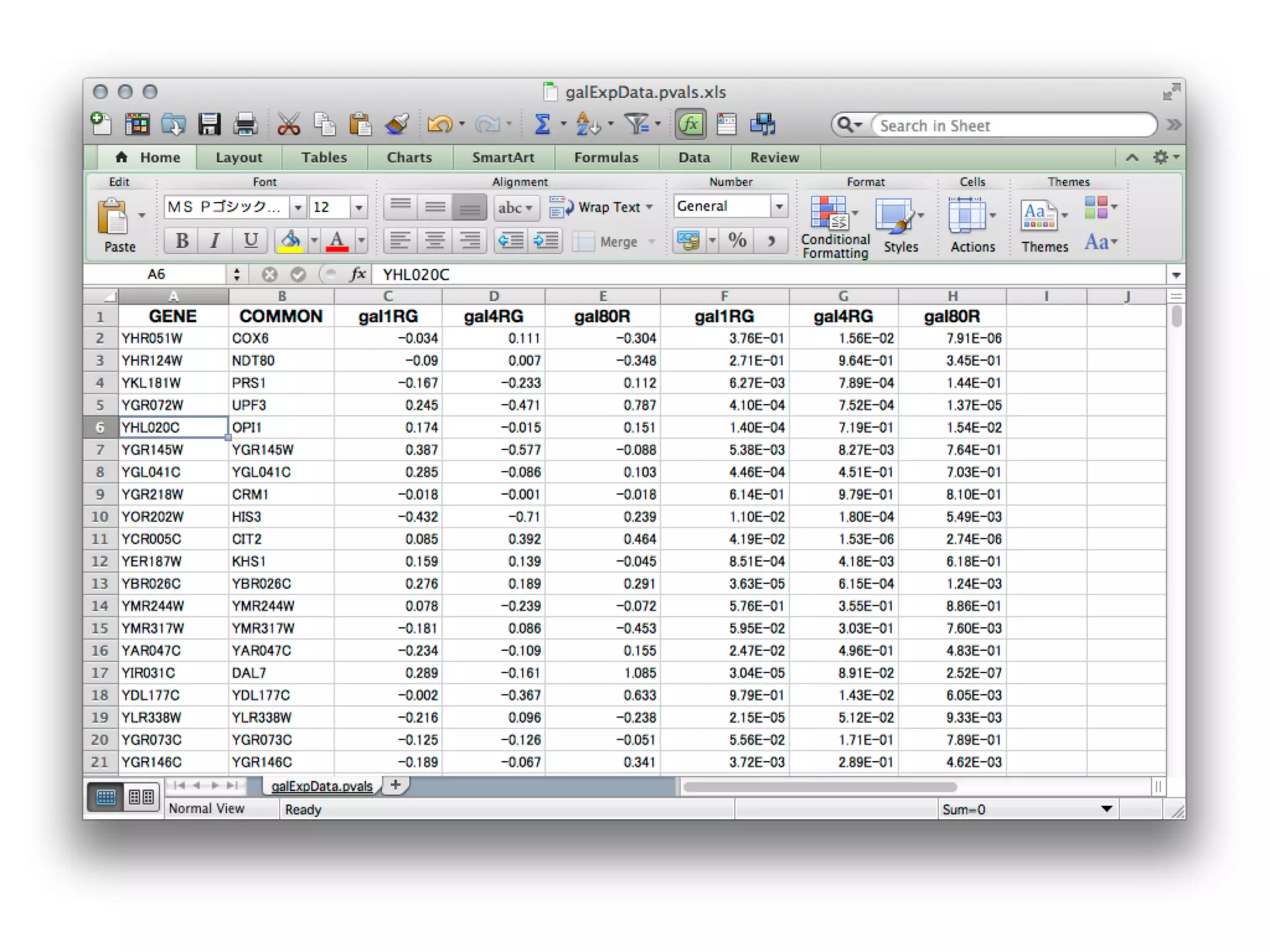The width and height of the screenshot is (1270, 952).
Task: Switch to the Charts ribbon tab
Action: pos(409,157)
